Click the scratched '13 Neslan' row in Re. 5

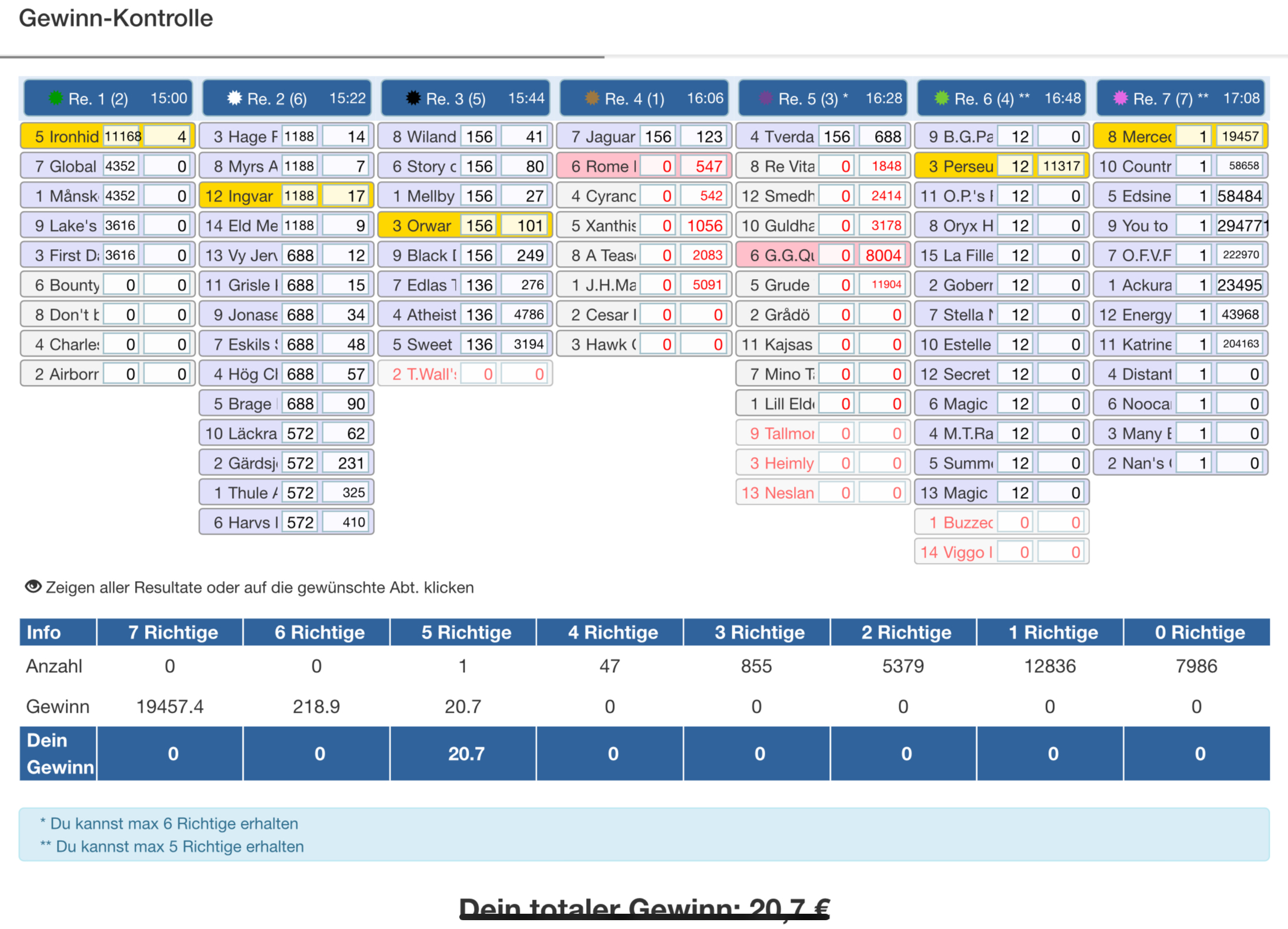[x=822, y=492]
